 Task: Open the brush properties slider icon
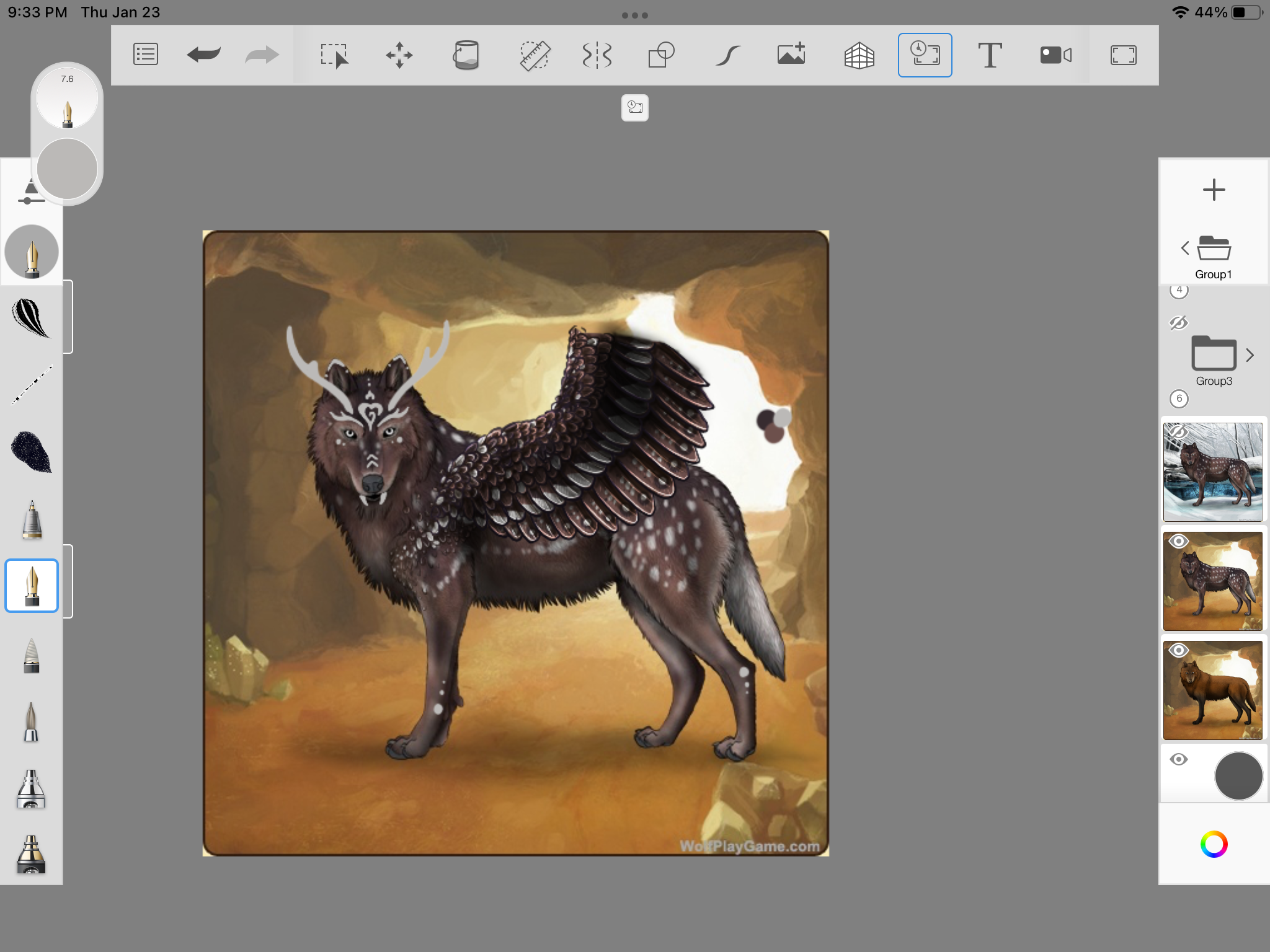coord(31,191)
